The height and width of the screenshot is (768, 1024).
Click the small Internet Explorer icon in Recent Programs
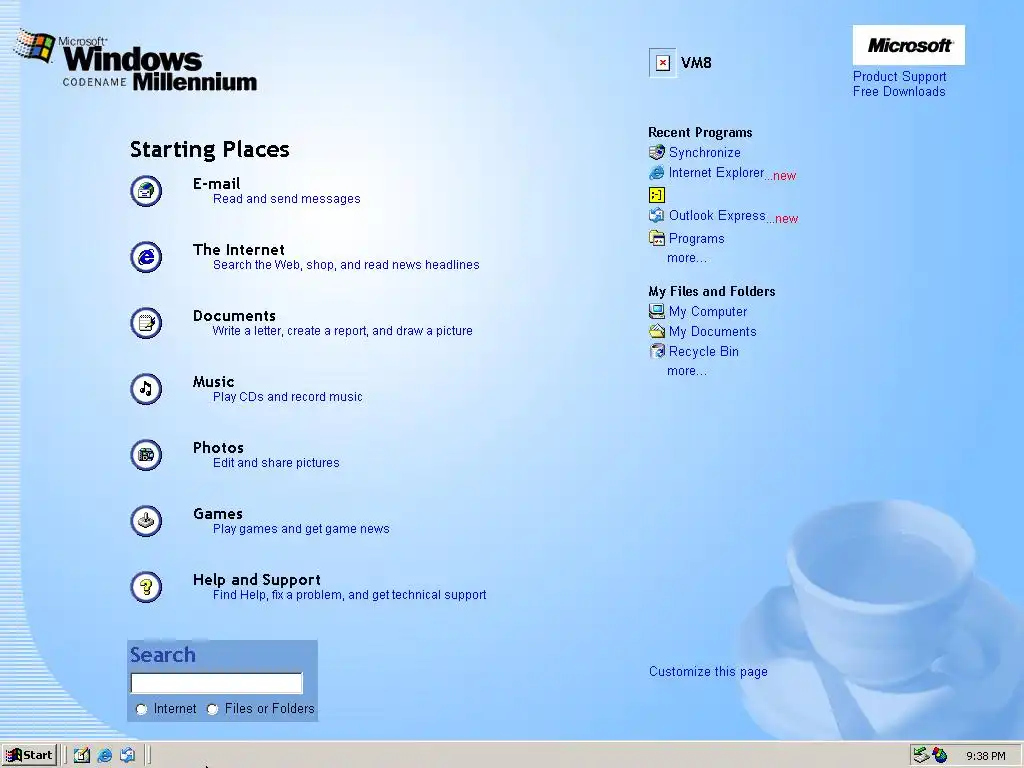[656, 172]
